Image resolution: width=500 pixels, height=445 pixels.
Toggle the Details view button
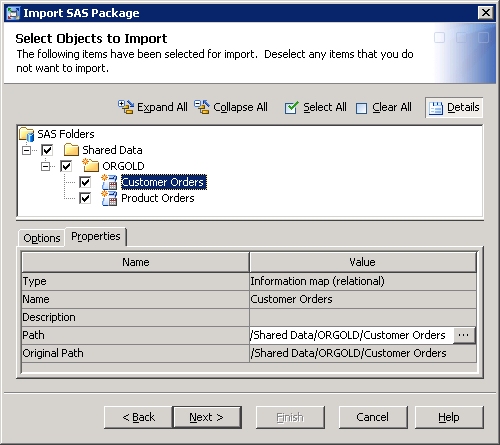(x=454, y=107)
